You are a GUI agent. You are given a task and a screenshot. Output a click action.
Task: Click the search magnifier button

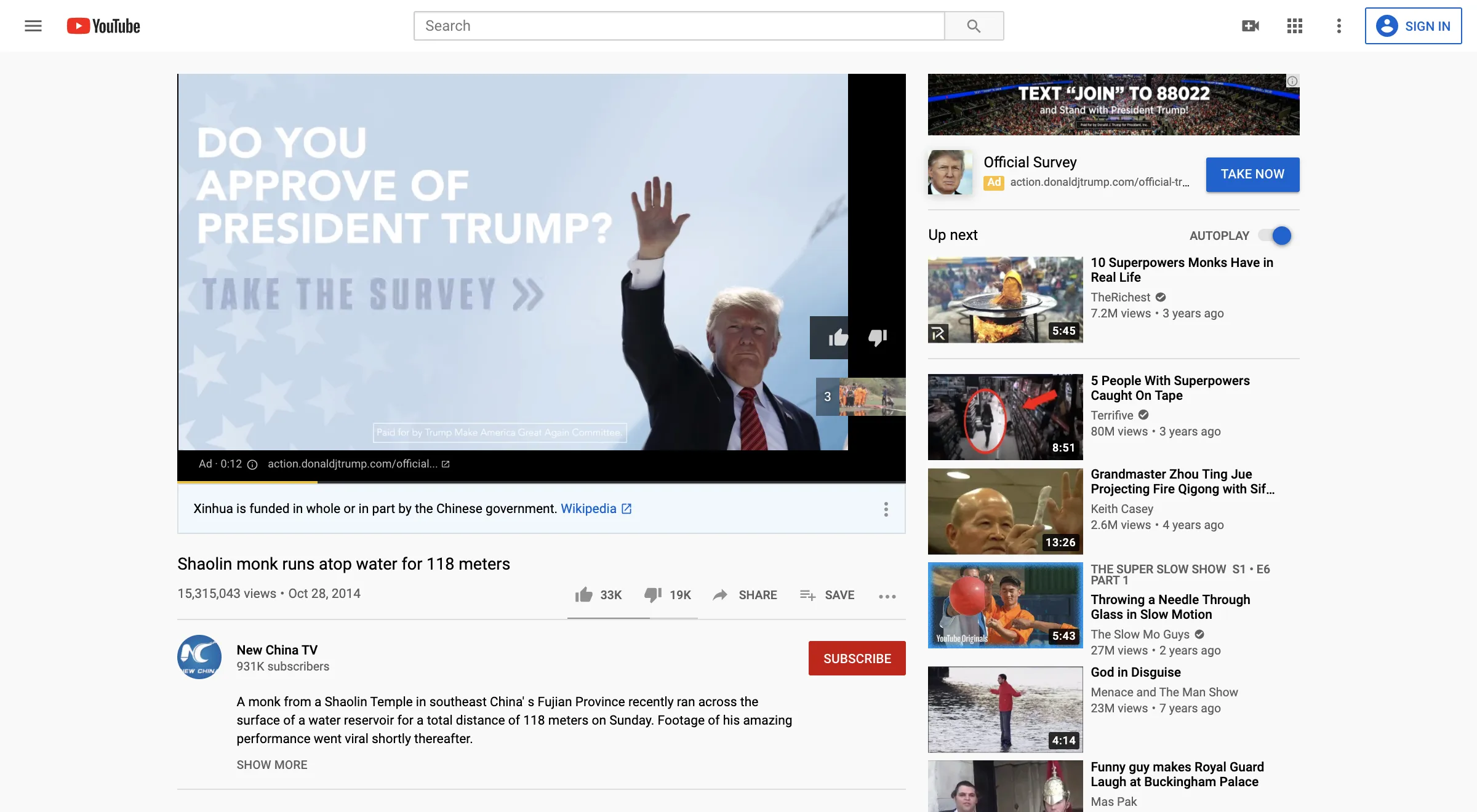click(x=974, y=26)
